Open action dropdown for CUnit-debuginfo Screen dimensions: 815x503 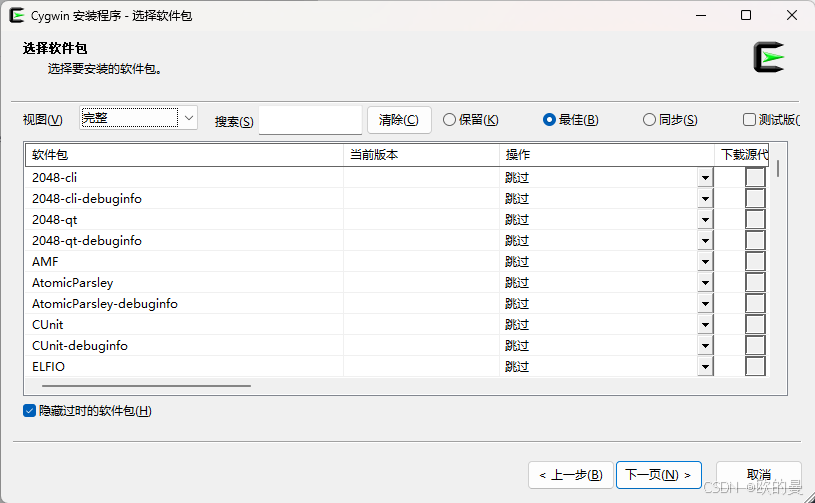coord(705,346)
